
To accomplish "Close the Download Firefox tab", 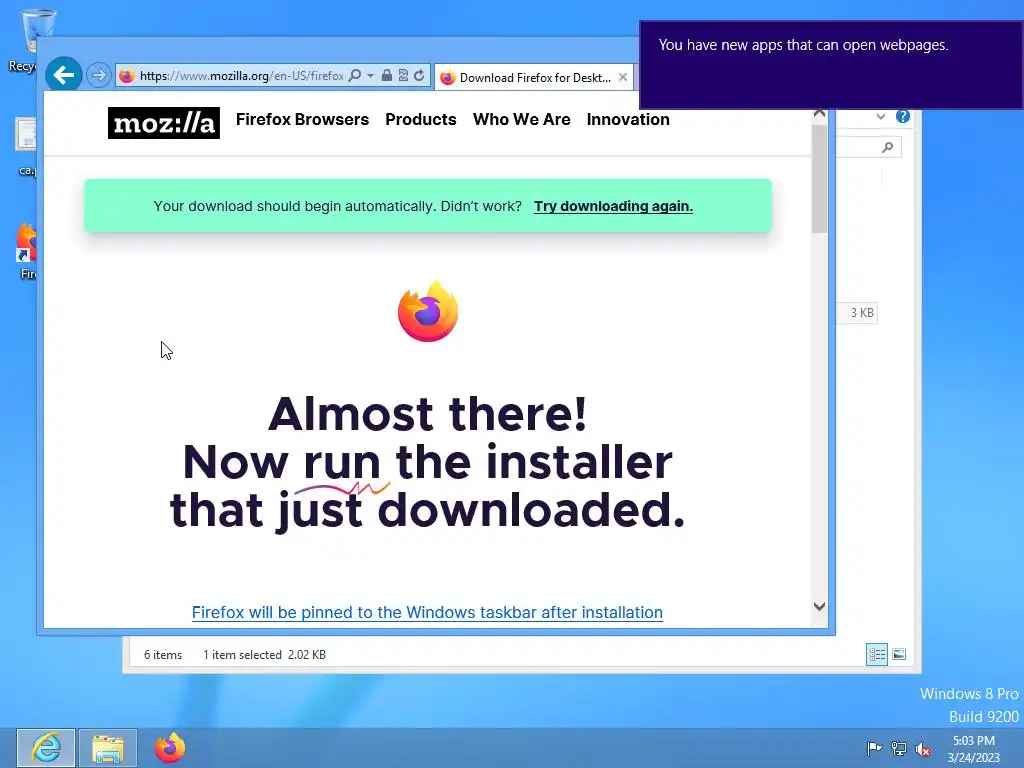I will pyautogui.click(x=623, y=77).
